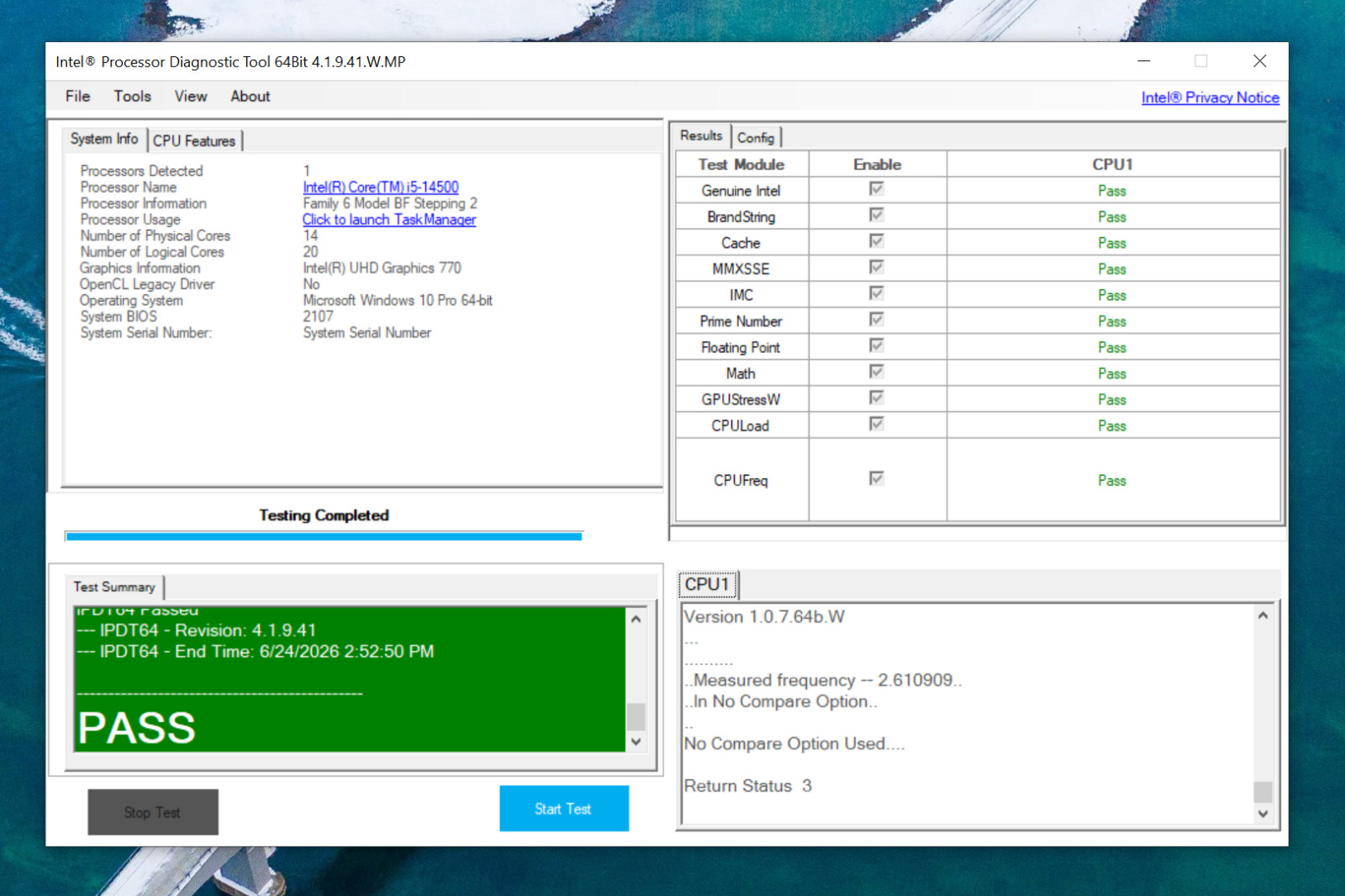This screenshot has height=896, width=1345.
Task: Click the Test Summary scroll up arrow
Action: point(636,619)
